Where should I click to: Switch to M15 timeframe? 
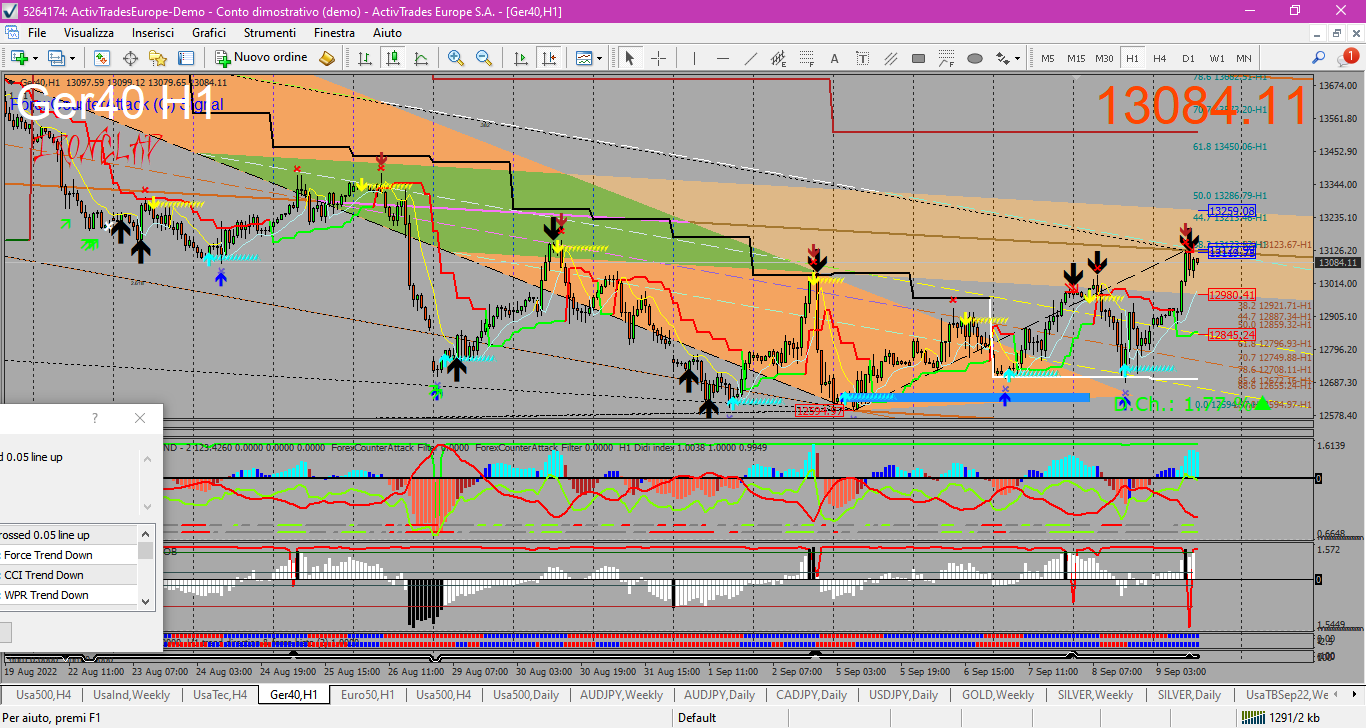coord(1075,58)
